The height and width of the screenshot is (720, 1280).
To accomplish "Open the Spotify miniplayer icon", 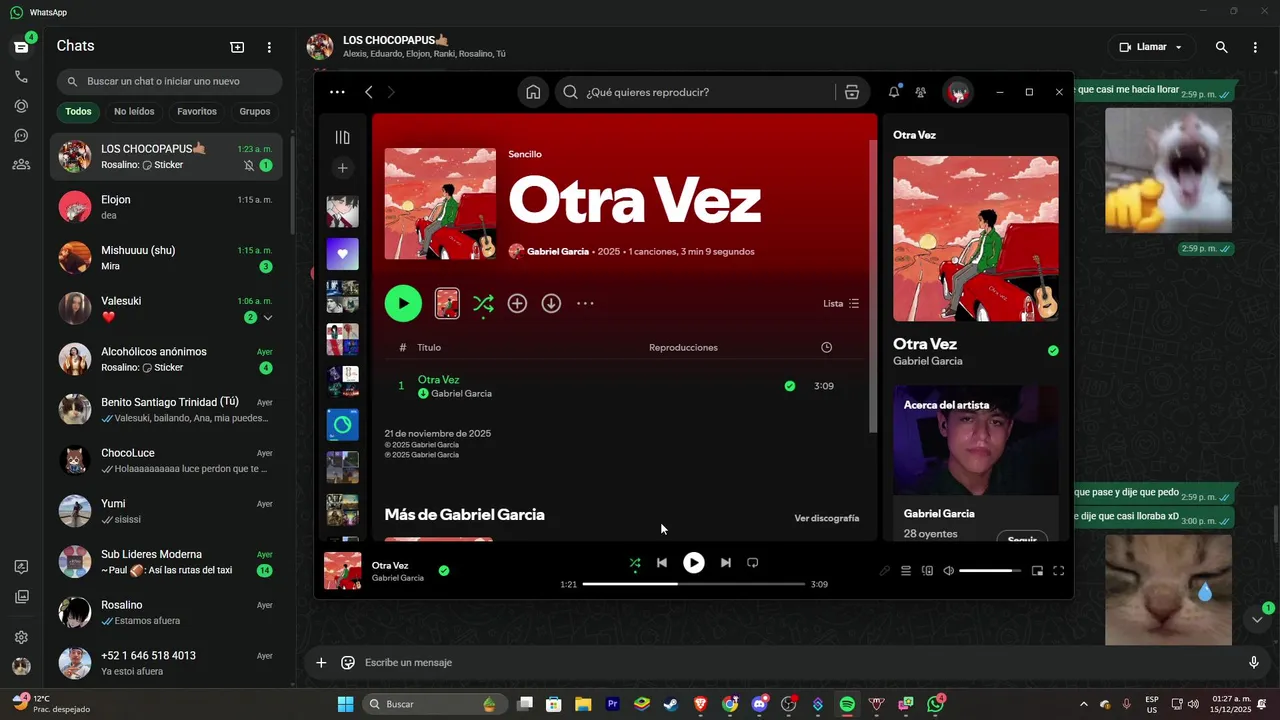I will pyautogui.click(x=1037, y=571).
